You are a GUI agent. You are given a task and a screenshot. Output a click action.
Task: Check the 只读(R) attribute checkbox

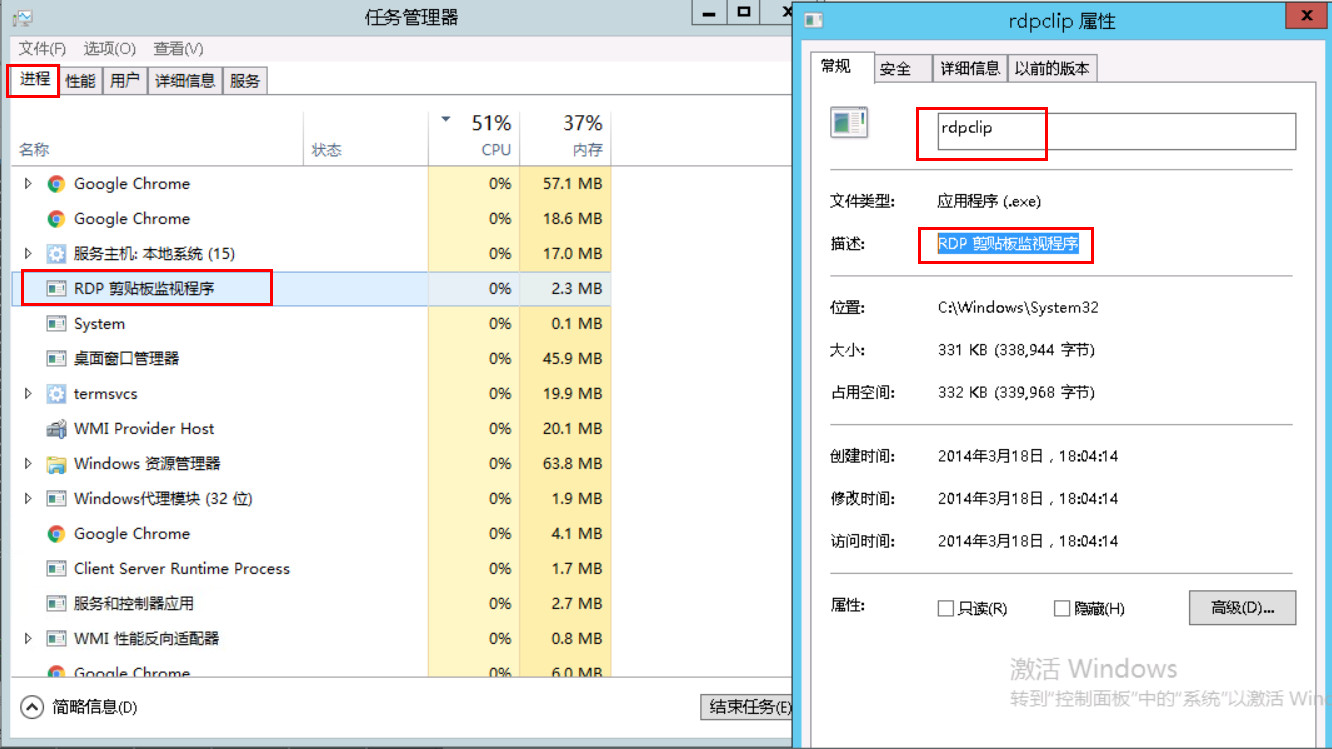[x=945, y=608]
